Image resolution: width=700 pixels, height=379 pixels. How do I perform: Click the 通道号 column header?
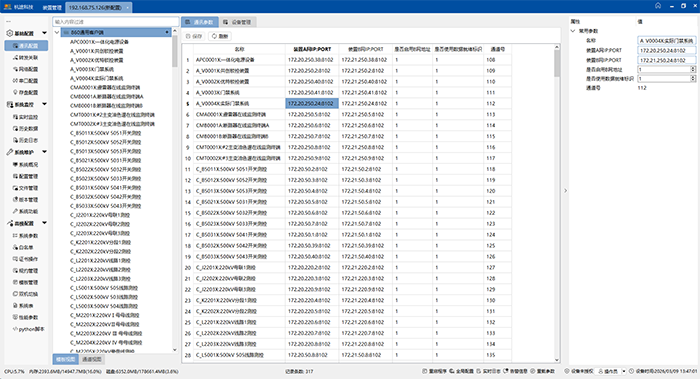coord(497,49)
